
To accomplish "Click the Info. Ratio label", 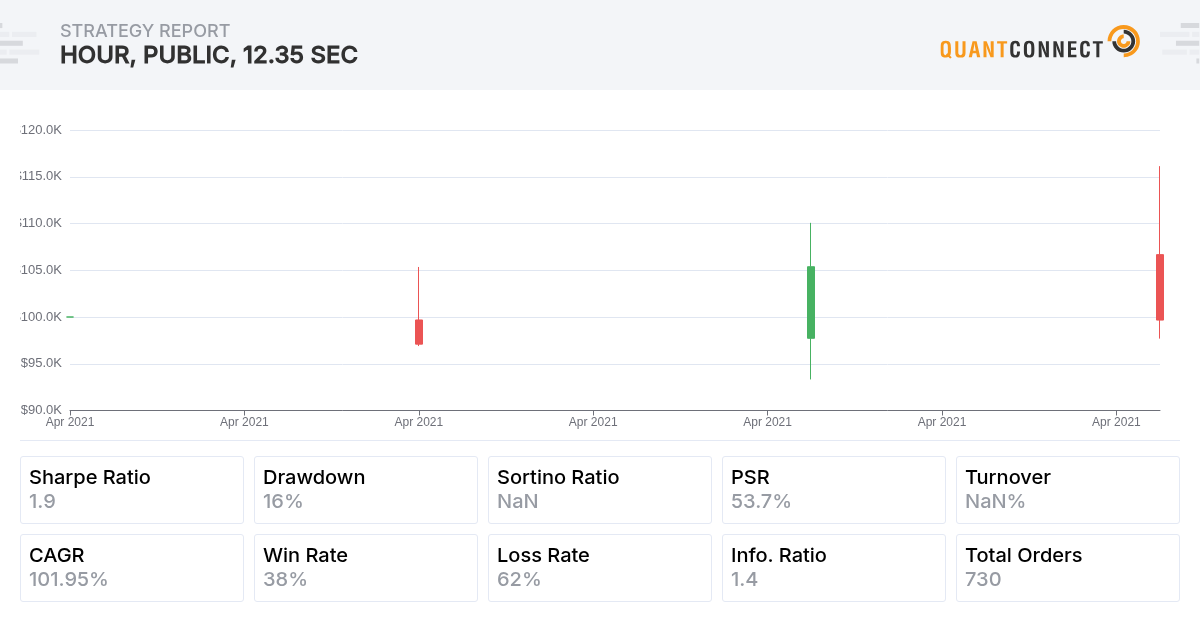I will pos(779,555).
